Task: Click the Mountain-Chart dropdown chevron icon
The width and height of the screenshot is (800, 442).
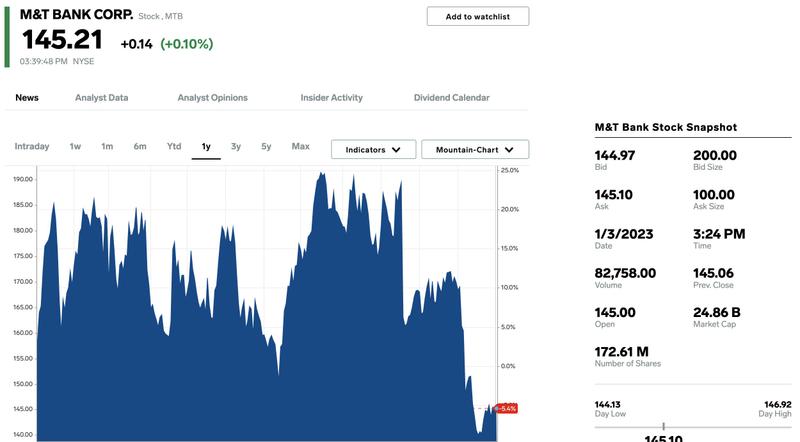Action: pos(509,150)
